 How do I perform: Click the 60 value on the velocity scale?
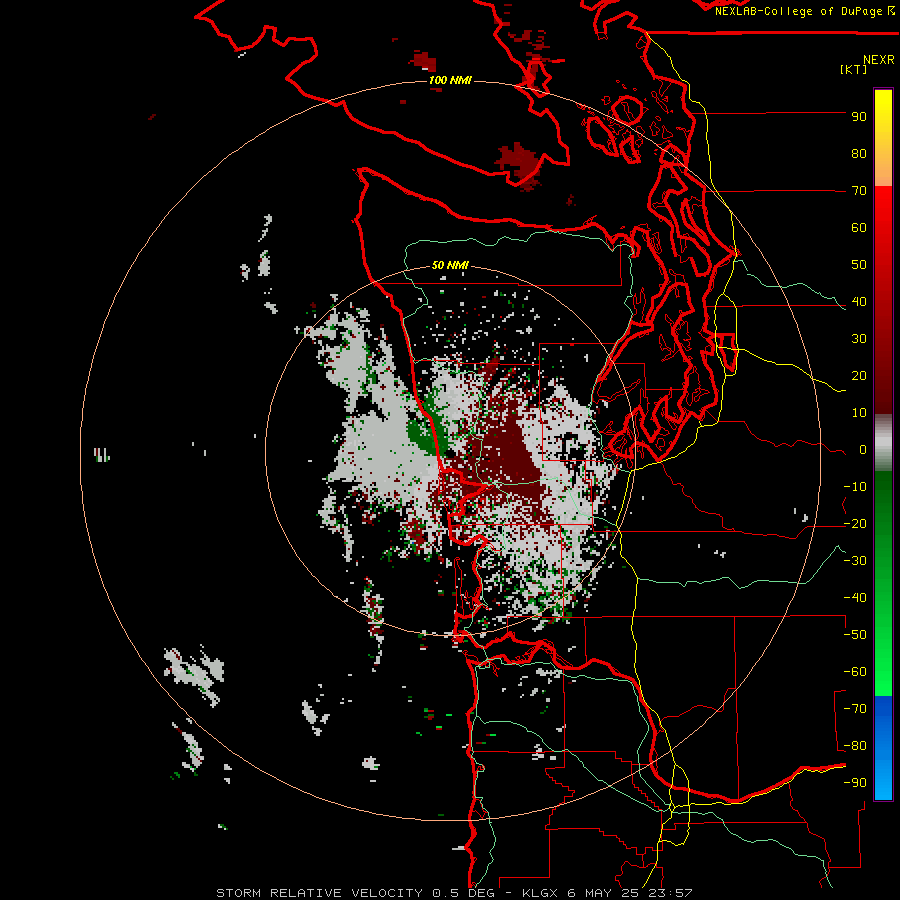coord(859,228)
